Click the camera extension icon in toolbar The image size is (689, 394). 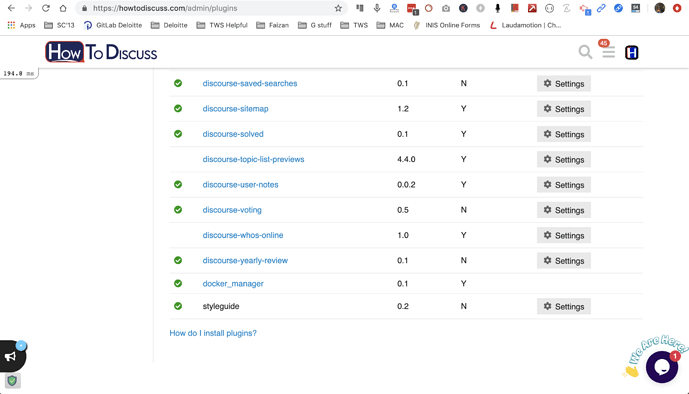[446, 8]
